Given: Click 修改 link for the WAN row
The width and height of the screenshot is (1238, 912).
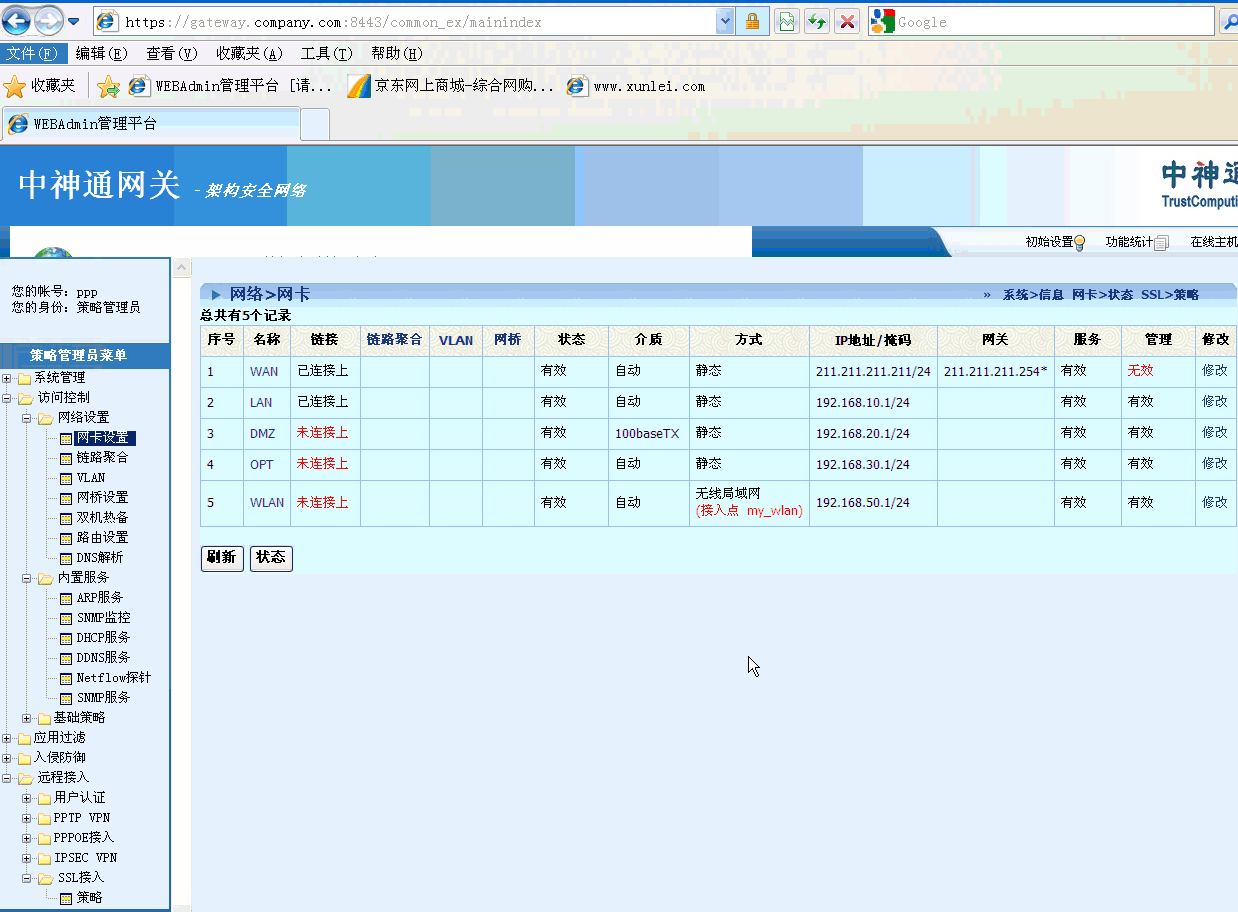Looking at the screenshot, I should pos(1214,370).
